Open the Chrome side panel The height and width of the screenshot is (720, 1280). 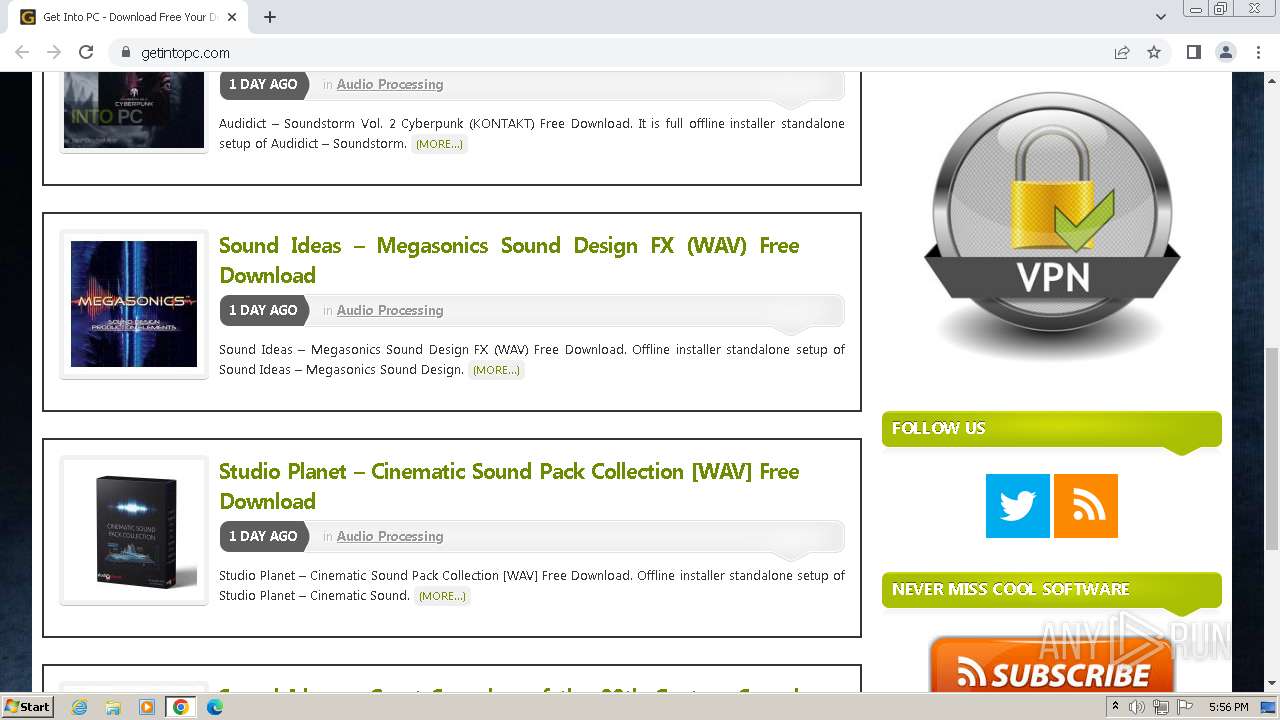(x=1193, y=53)
